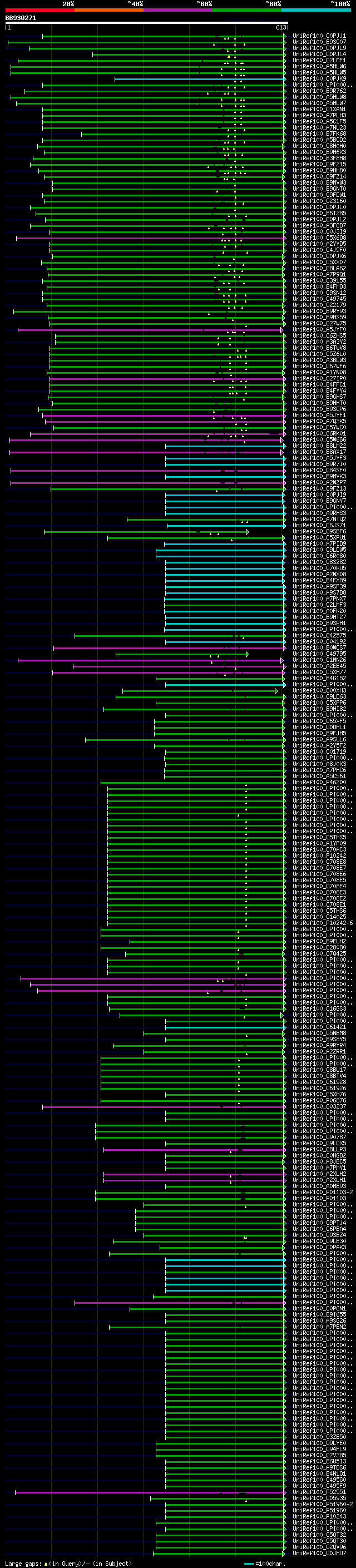This screenshot has height=1568, width=356.
Task: Click the purple alignment bar of A5JYF0
Action: (x=150, y=330)
